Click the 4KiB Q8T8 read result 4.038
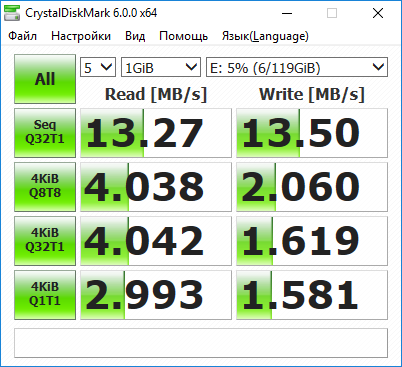 pos(156,187)
